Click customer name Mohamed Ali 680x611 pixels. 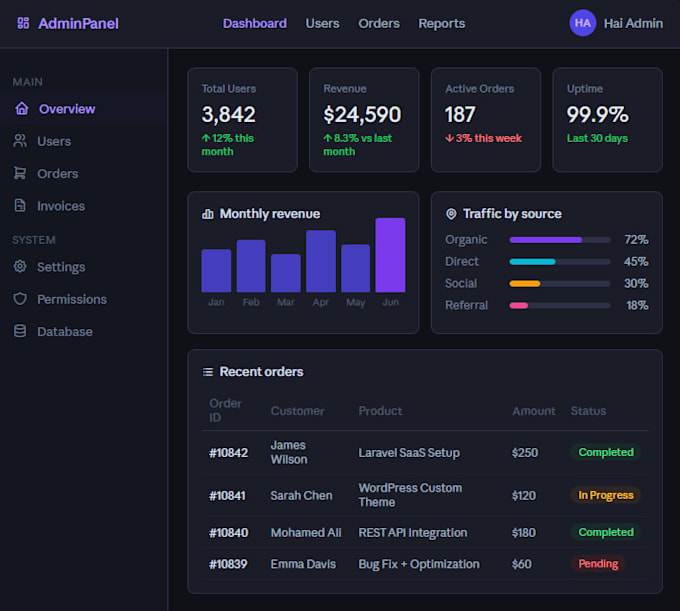click(x=306, y=533)
